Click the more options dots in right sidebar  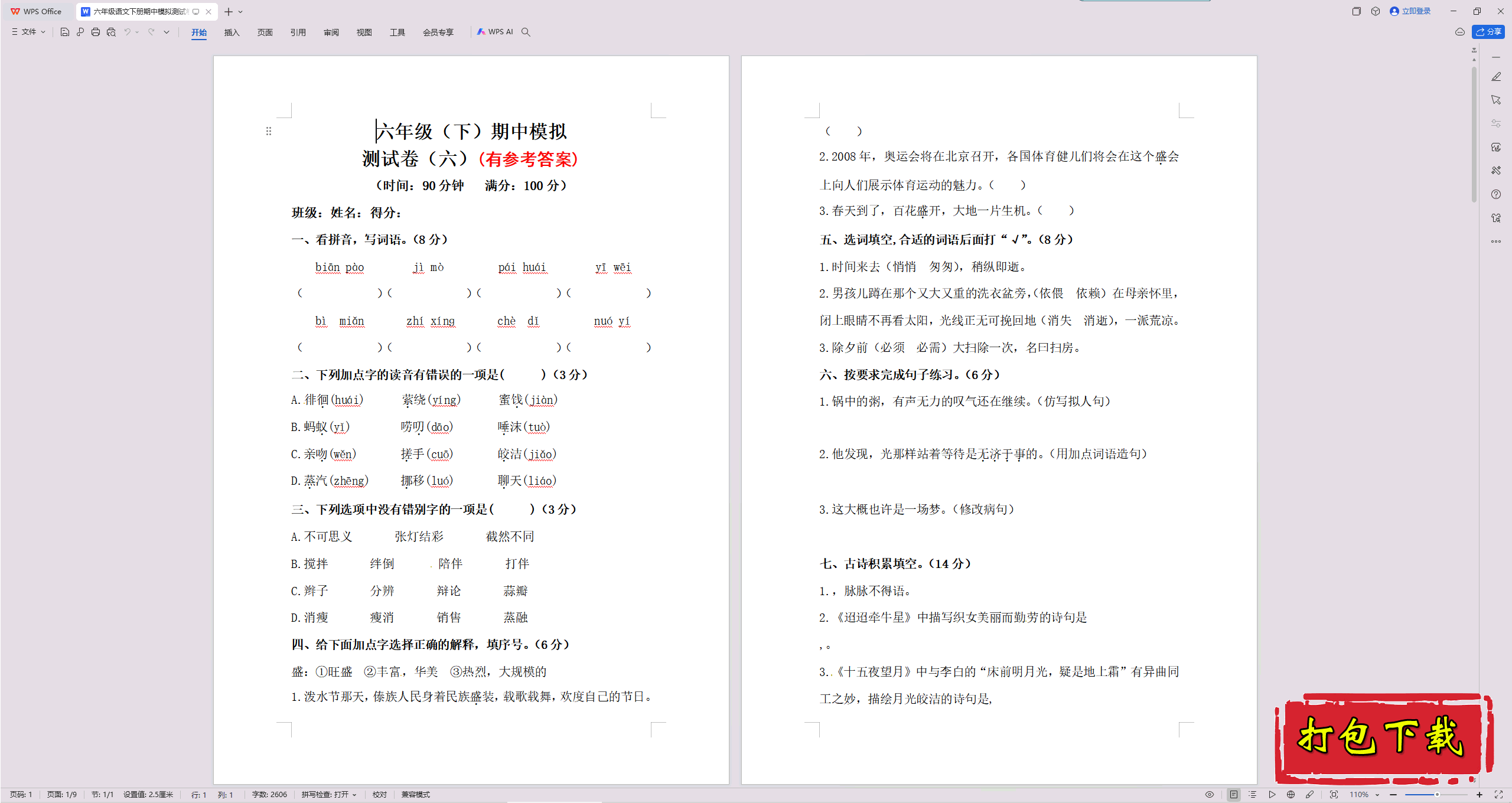1496,241
